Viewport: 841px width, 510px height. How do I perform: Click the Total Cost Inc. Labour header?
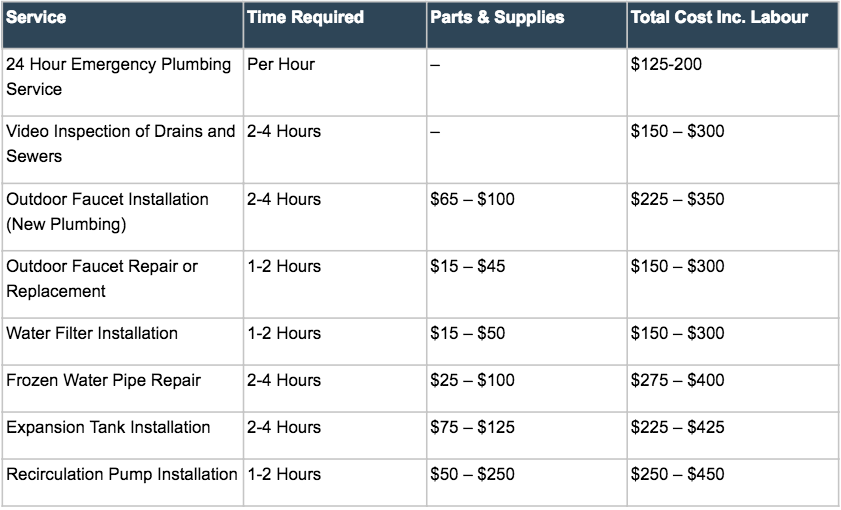click(719, 18)
